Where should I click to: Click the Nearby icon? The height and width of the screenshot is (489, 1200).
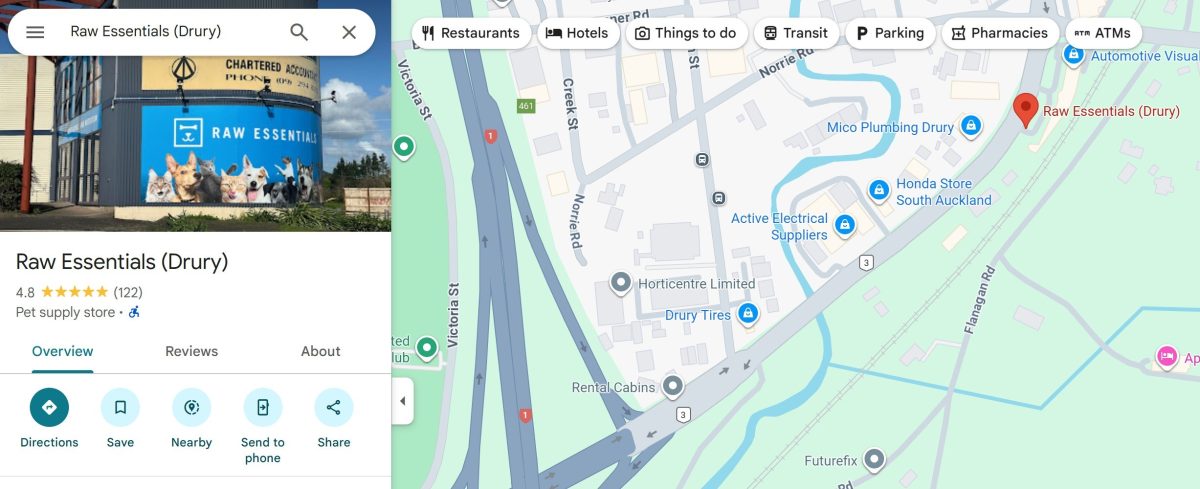tap(191, 408)
